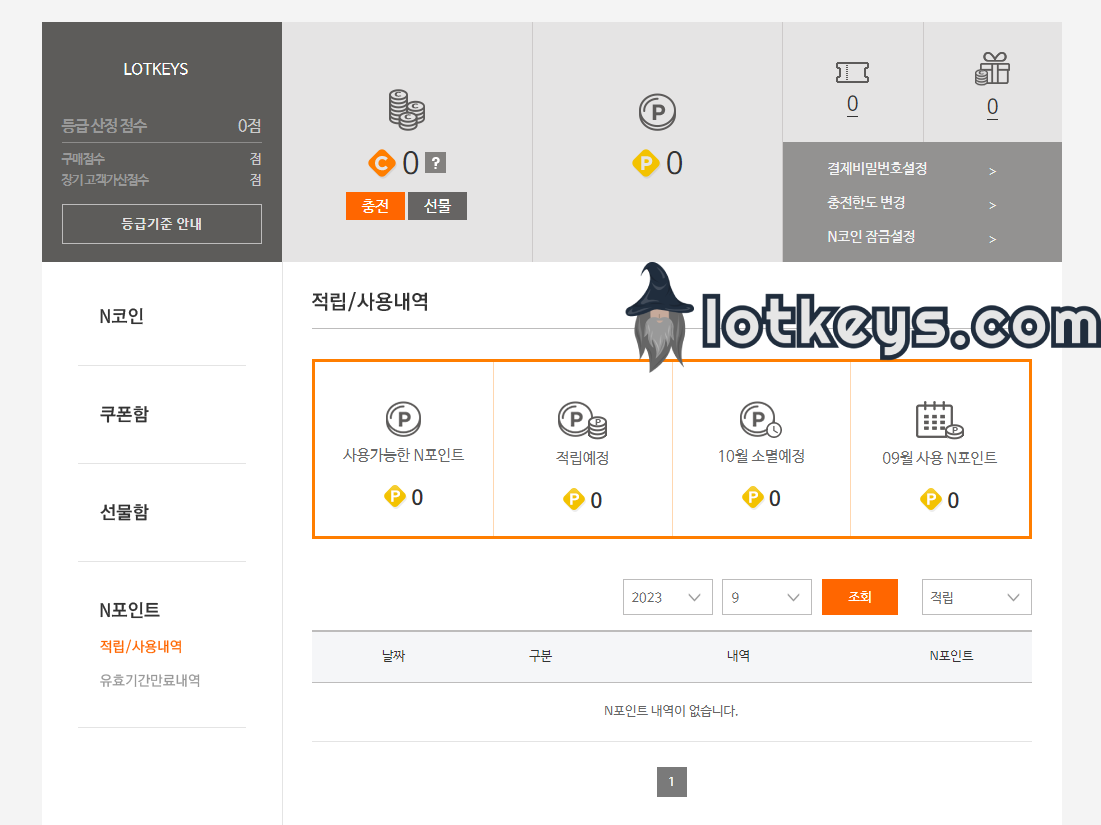This screenshot has width=1101, height=825.
Task: Open N코인 sidebar menu
Action: 121,316
